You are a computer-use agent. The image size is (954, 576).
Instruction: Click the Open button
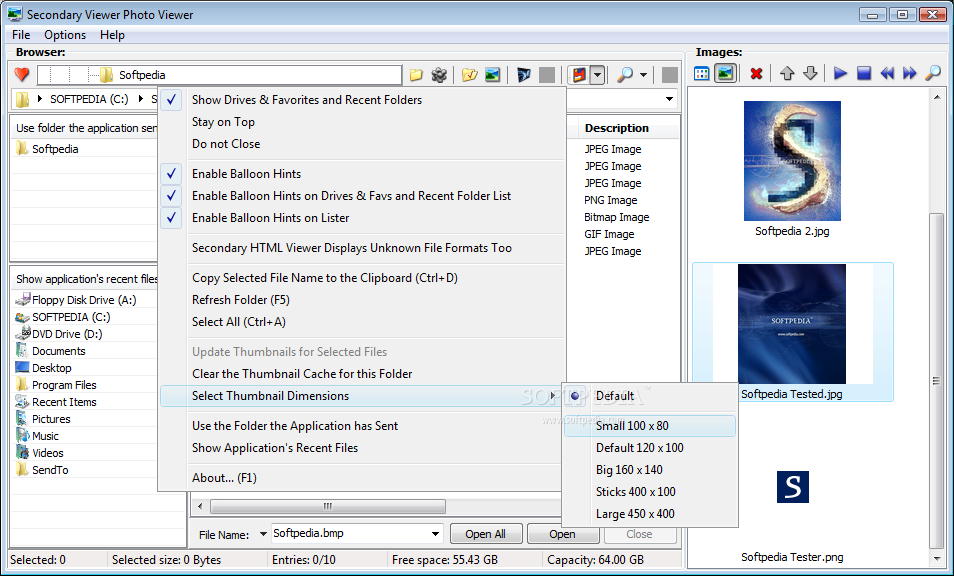pyautogui.click(x=562, y=534)
